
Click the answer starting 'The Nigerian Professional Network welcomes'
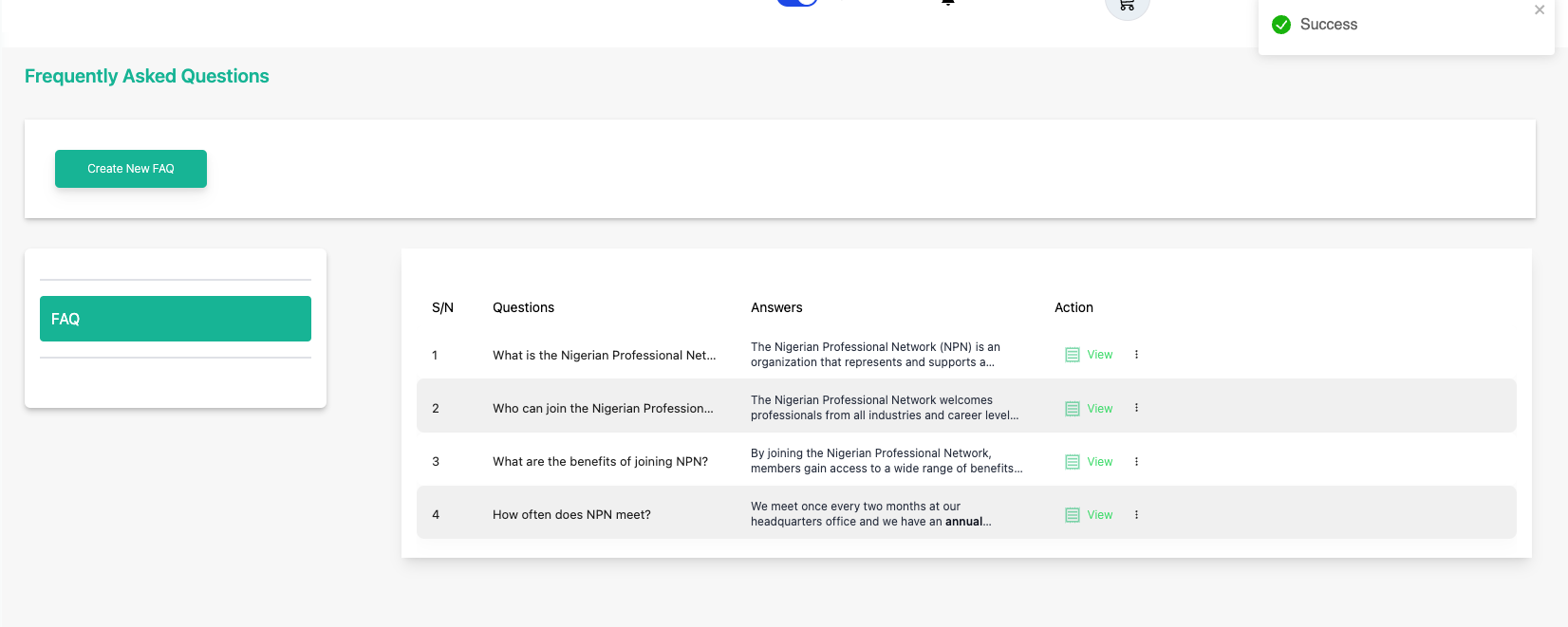tap(885, 408)
